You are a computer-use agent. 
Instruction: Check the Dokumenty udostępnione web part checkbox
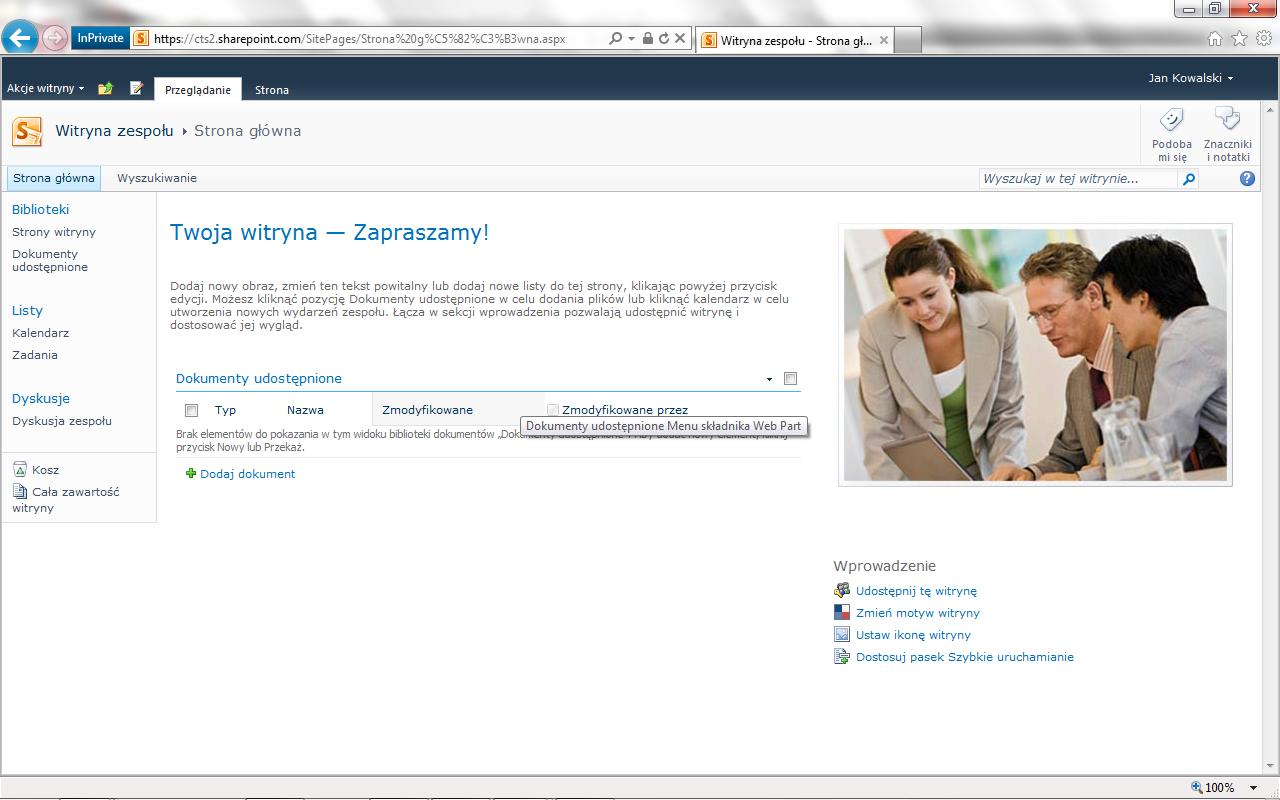[x=791, y=379]
